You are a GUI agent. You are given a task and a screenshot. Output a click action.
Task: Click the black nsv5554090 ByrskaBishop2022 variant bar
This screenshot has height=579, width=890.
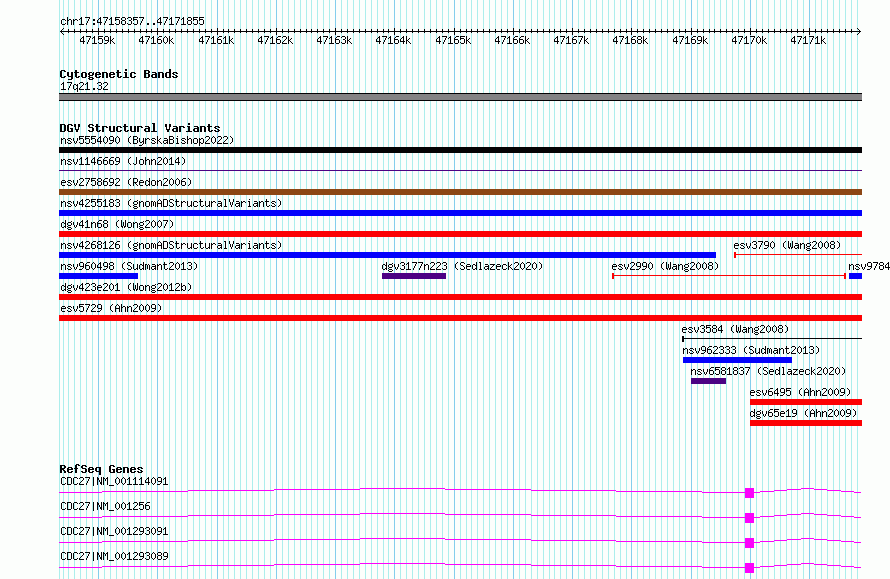(x=460, y=150)
